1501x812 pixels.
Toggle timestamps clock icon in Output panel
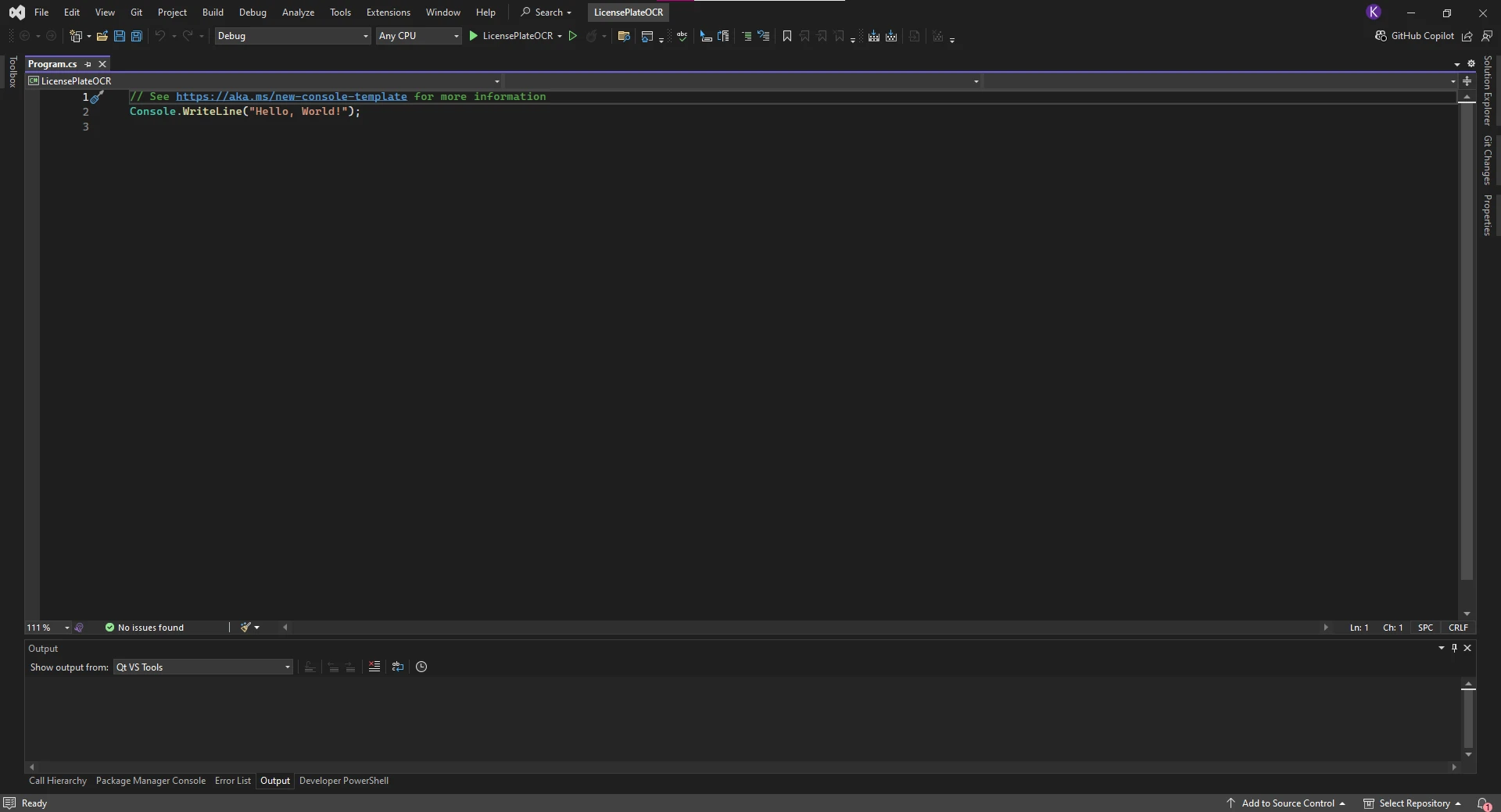click(421, 667)
